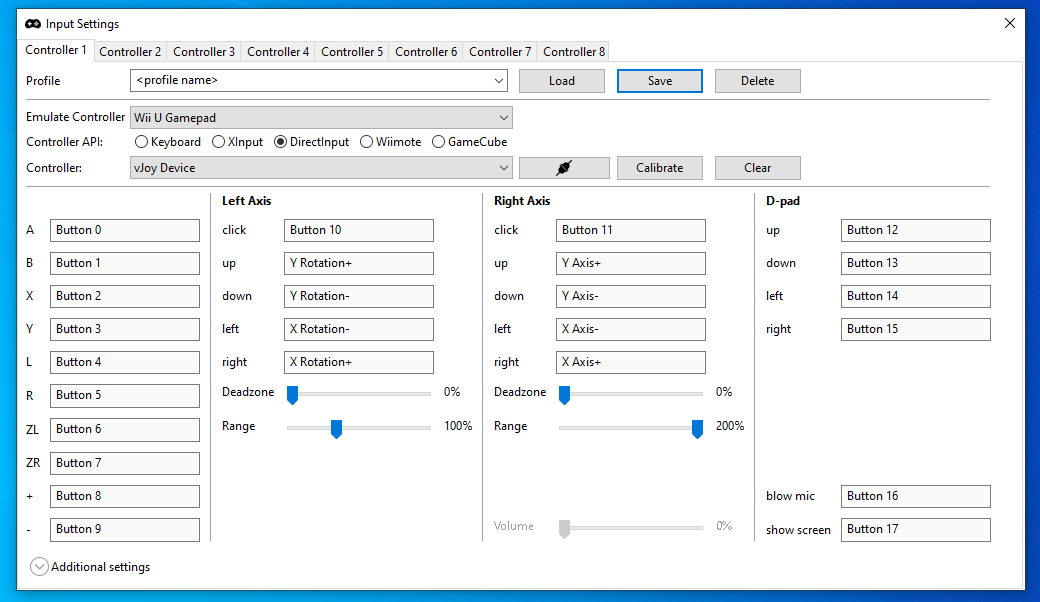Switch to the Controller 3 tab
Screen dimensions: 1040x602
[x=204, y=52]
